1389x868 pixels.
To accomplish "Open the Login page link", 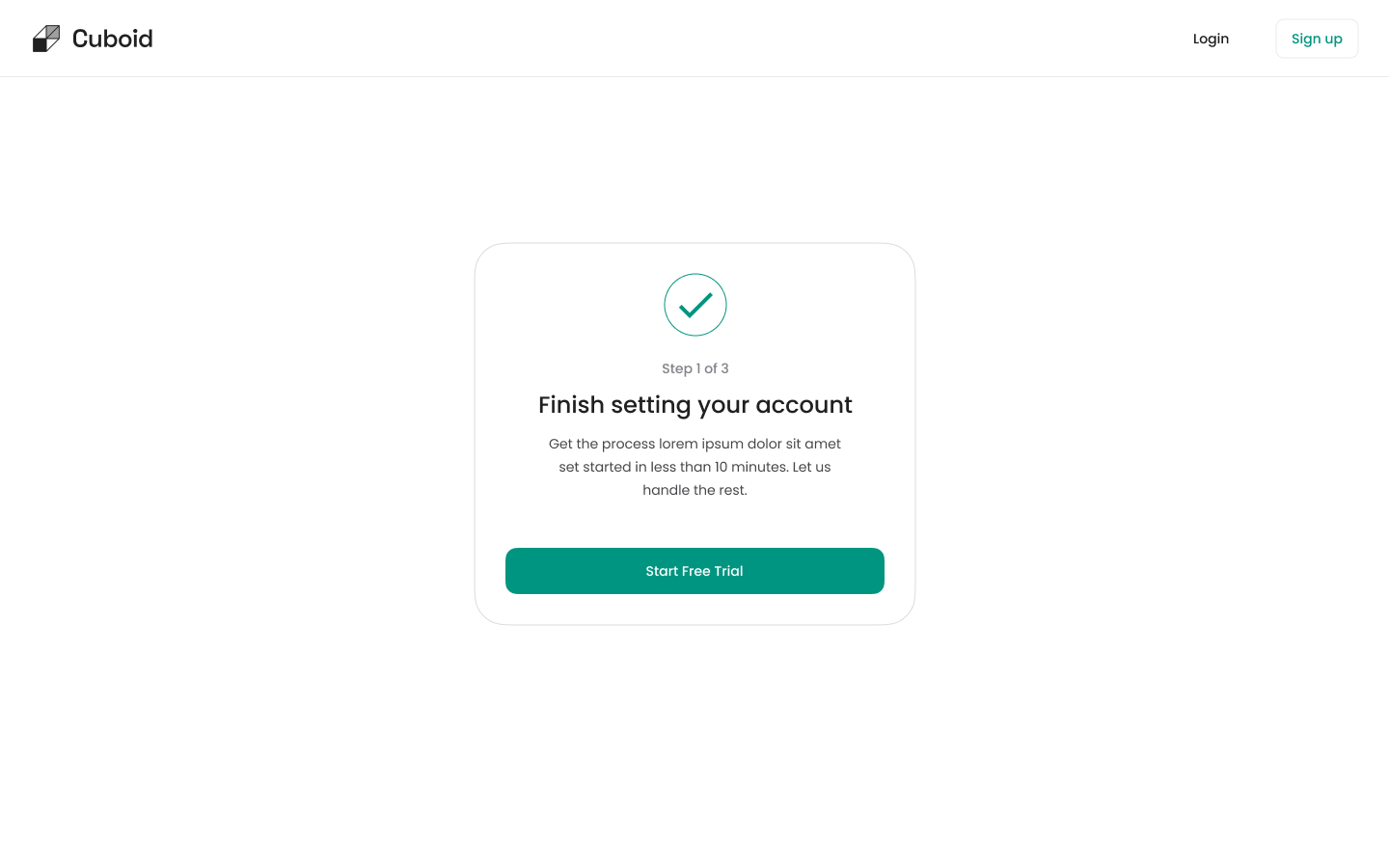I will [x=1211, y=39].
